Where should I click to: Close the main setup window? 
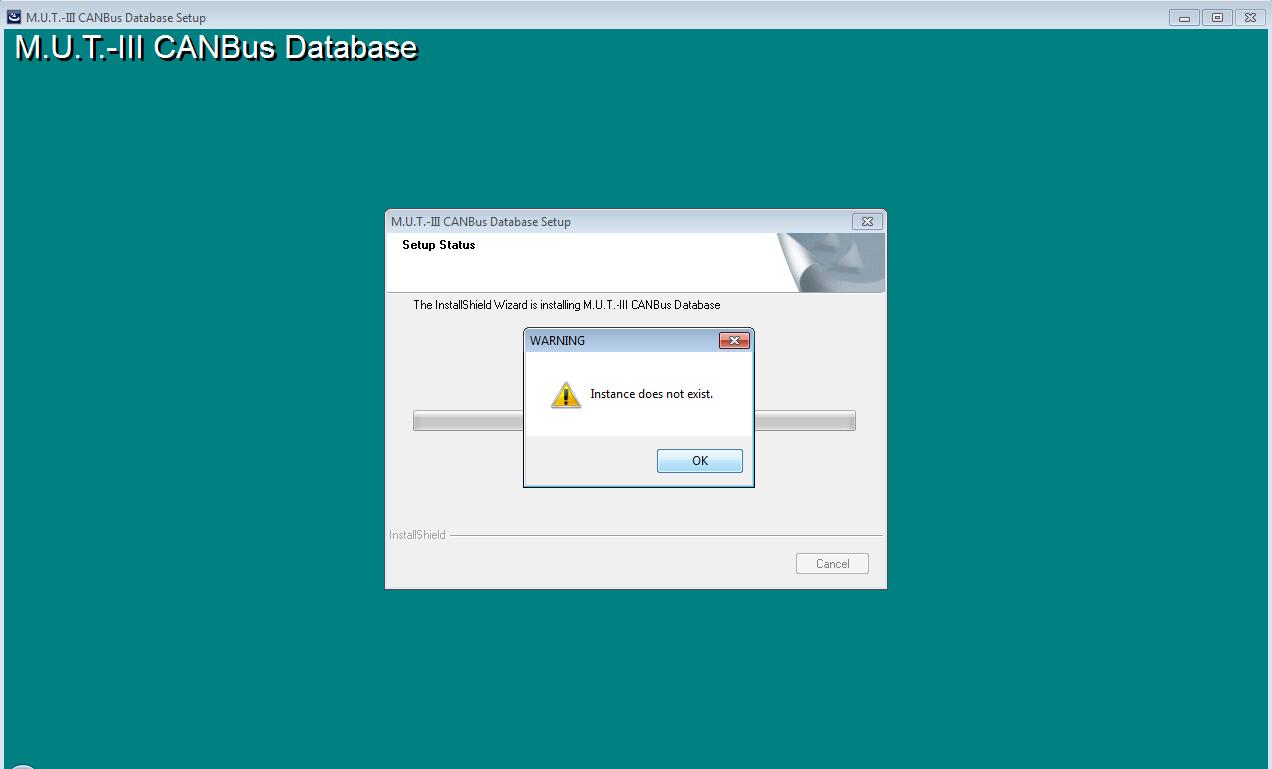(1250, 18)
